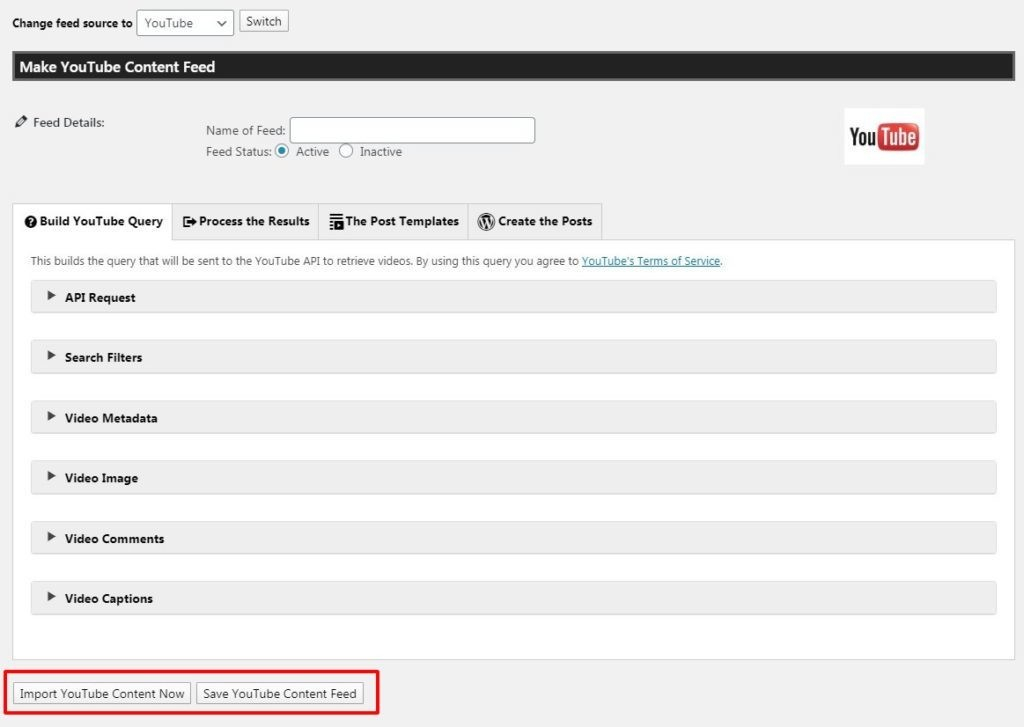The width and height of the screenshot is (1024, 727).
Task: Expand the API Request section
Action: coord(100,297)
